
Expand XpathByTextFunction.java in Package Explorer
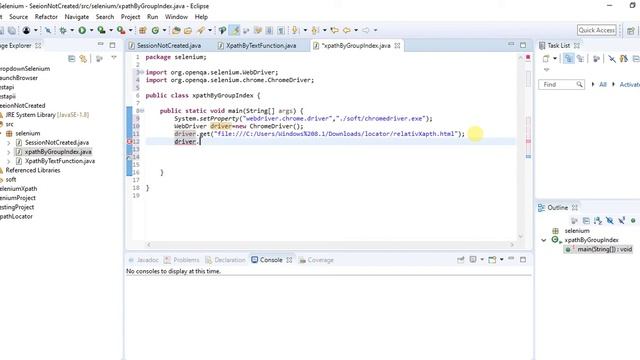tap(9, 161)
